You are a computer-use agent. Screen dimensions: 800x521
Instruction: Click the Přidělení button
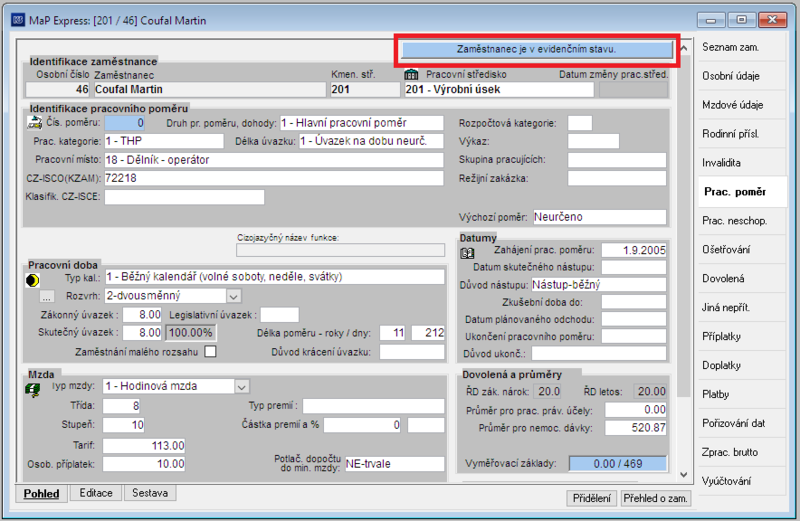click(x=591, y=498)
